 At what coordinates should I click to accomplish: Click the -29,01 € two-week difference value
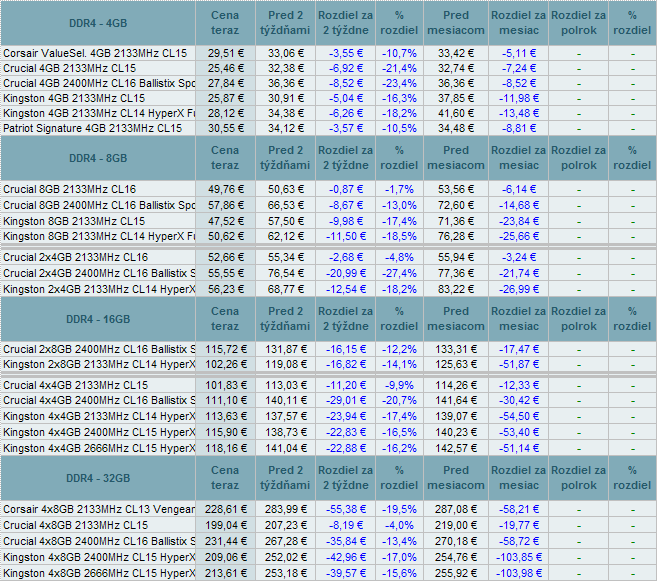[x=346, y=400]
